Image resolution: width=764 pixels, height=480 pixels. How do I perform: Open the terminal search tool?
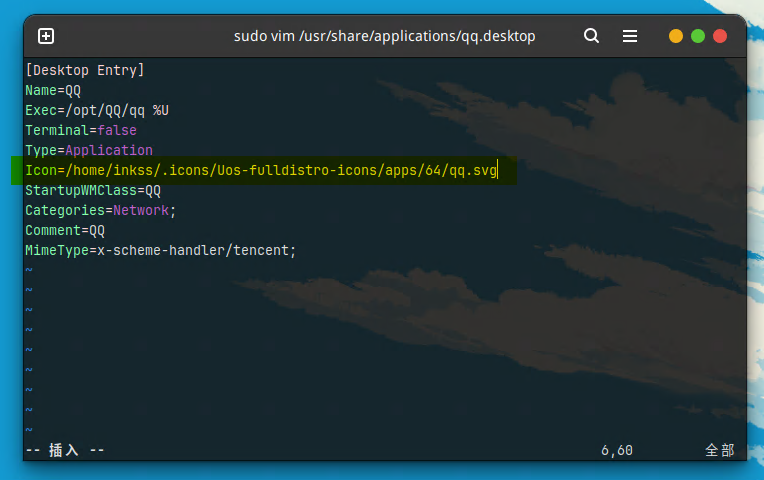point(591,36)
